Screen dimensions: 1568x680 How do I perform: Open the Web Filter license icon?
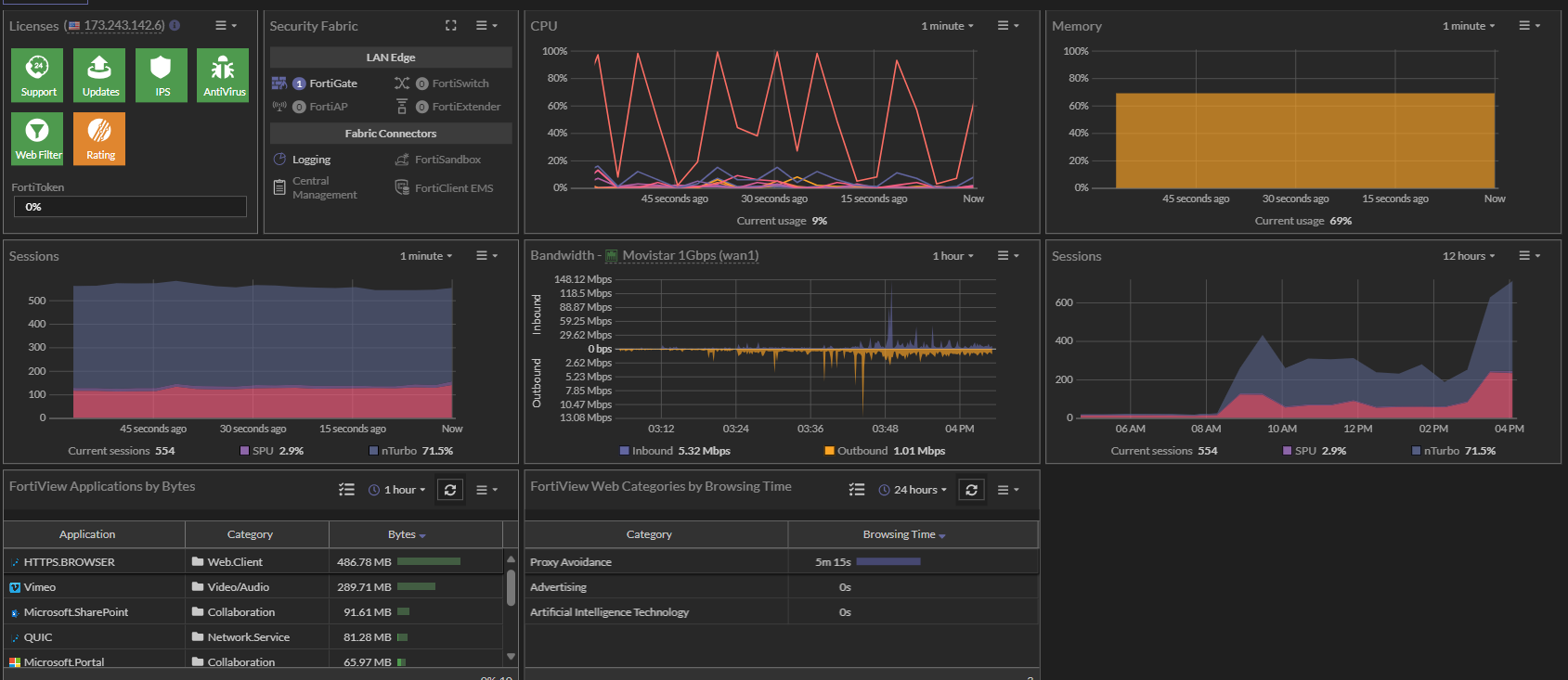click(37, 138)
